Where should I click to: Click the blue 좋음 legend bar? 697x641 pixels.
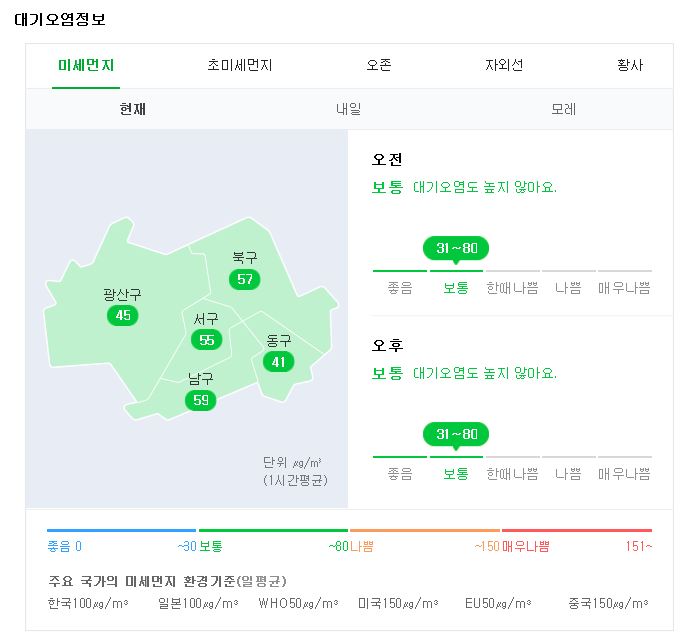tap(121, 530)
